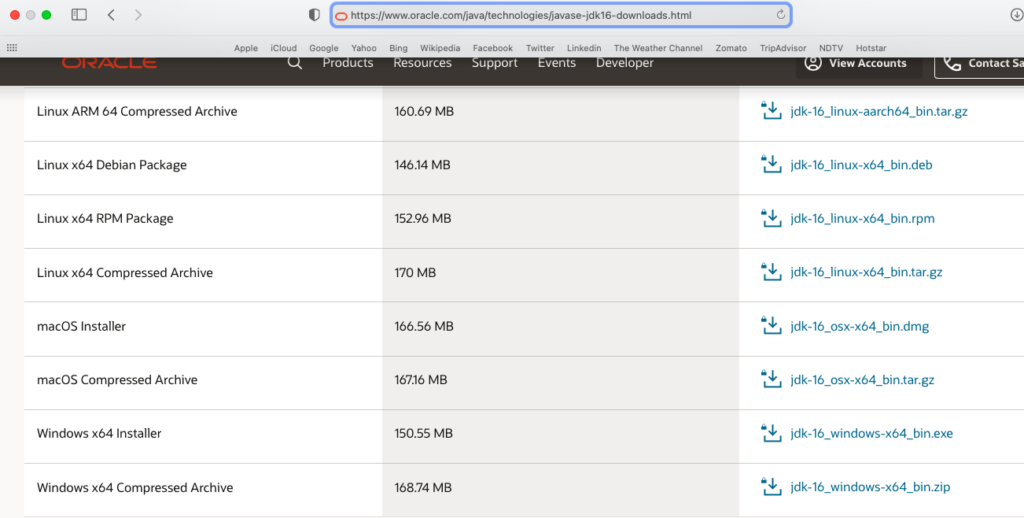Image resolution: width=1024 pixels, height=518 pixels.
Task: Reload the page with refresh icon
Action: (780, 14)
